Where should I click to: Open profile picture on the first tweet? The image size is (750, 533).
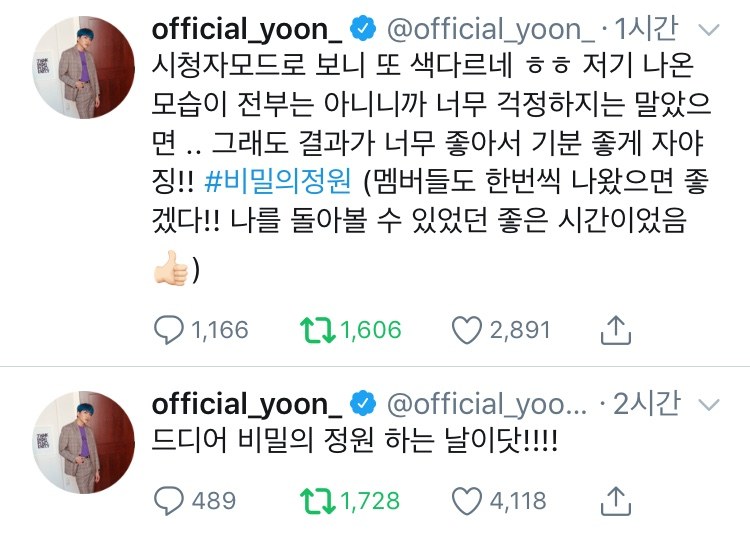coord(84,67)
